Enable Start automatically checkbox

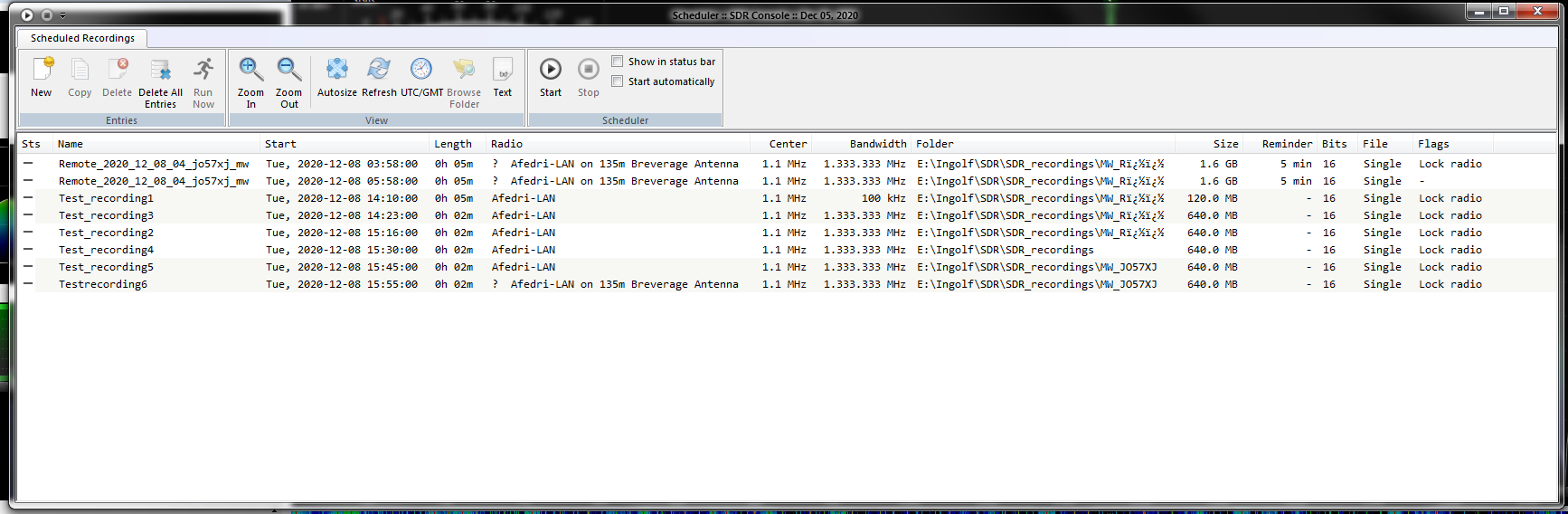[618, 81]
